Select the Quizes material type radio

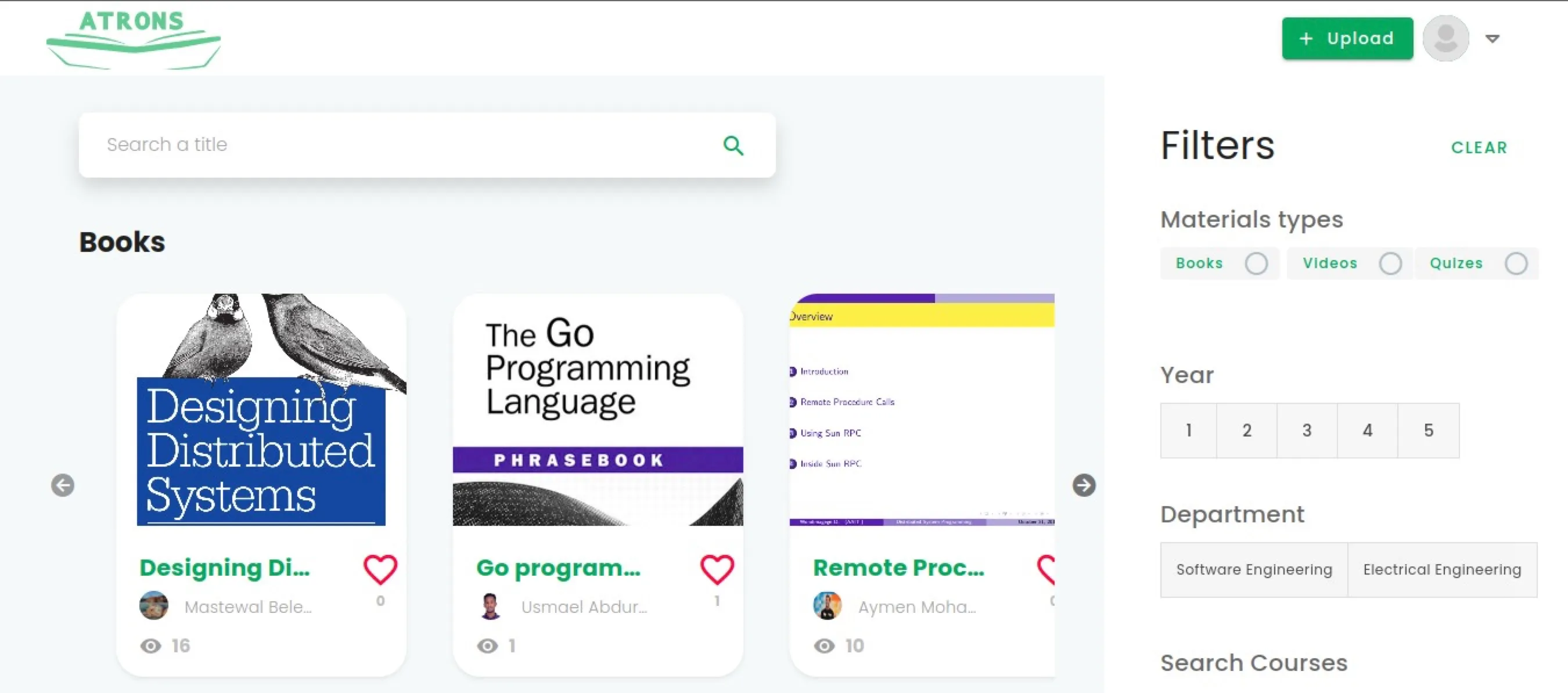click(x=1516, y=264)
